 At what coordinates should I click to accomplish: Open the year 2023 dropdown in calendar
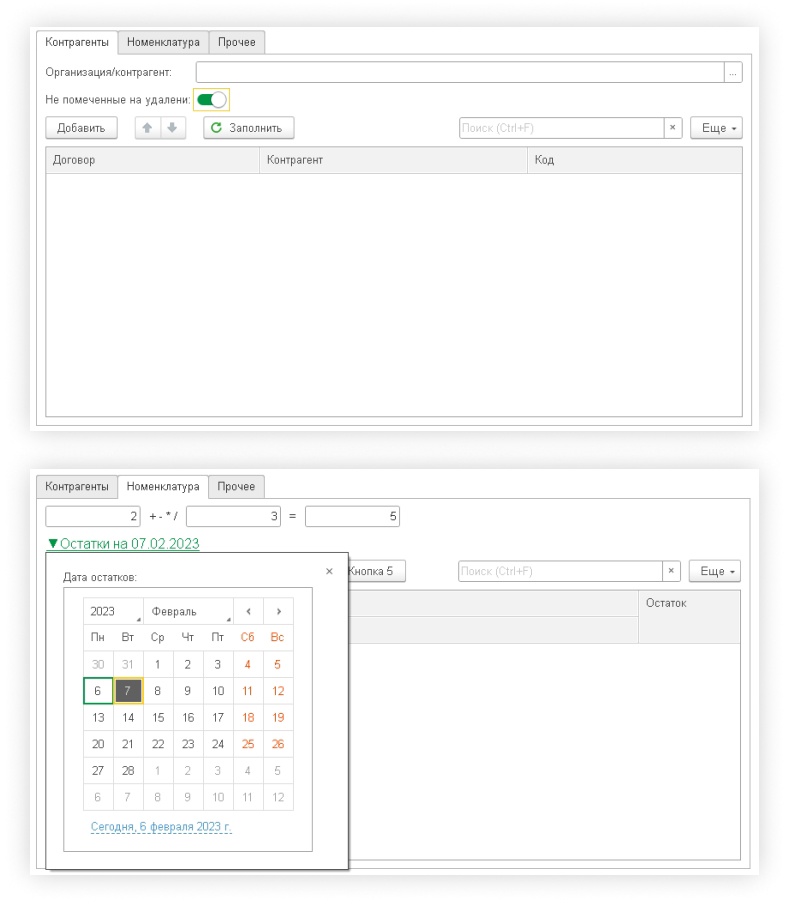click(x=112, y=612)
